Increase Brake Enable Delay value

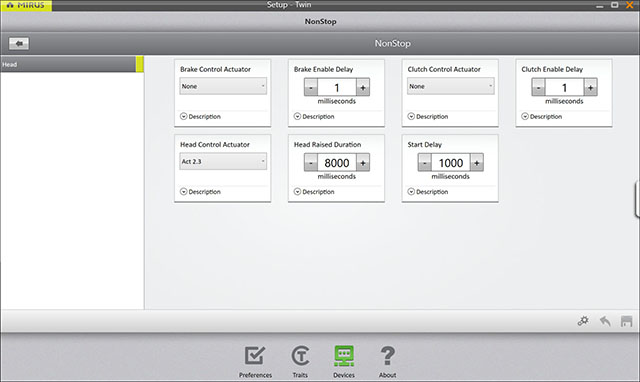tap(363, 87)
